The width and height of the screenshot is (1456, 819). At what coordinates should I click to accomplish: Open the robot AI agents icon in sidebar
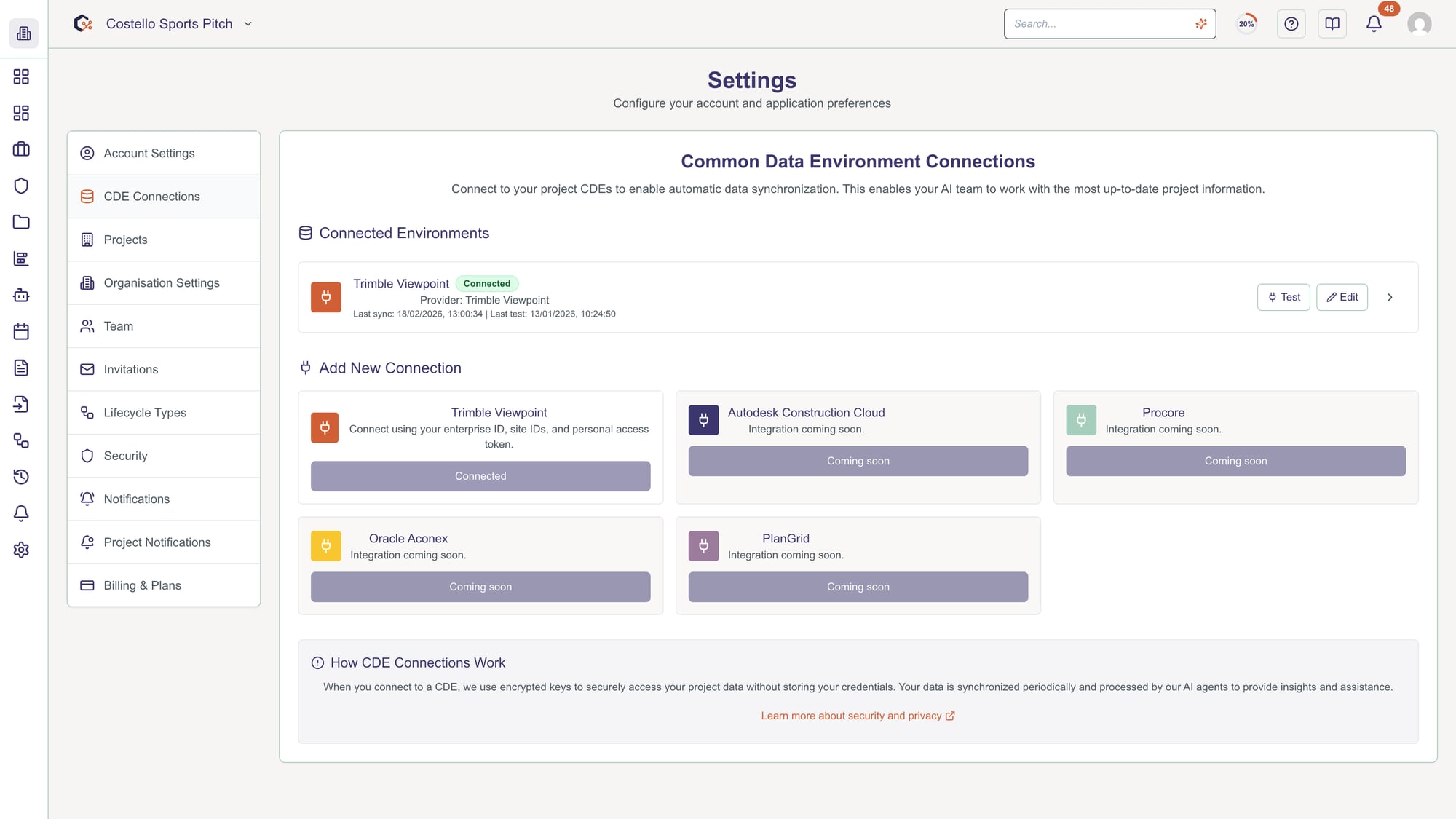[20, 296]
